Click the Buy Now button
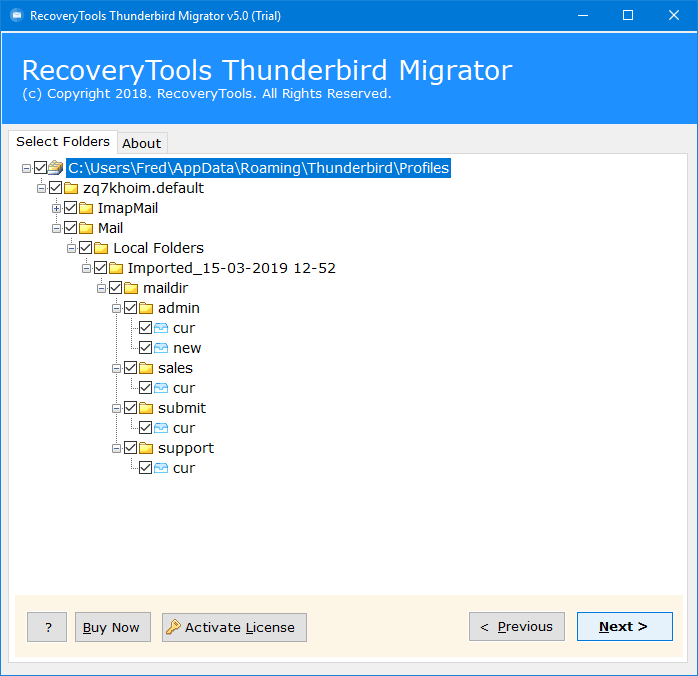 [x=113, y=627]
